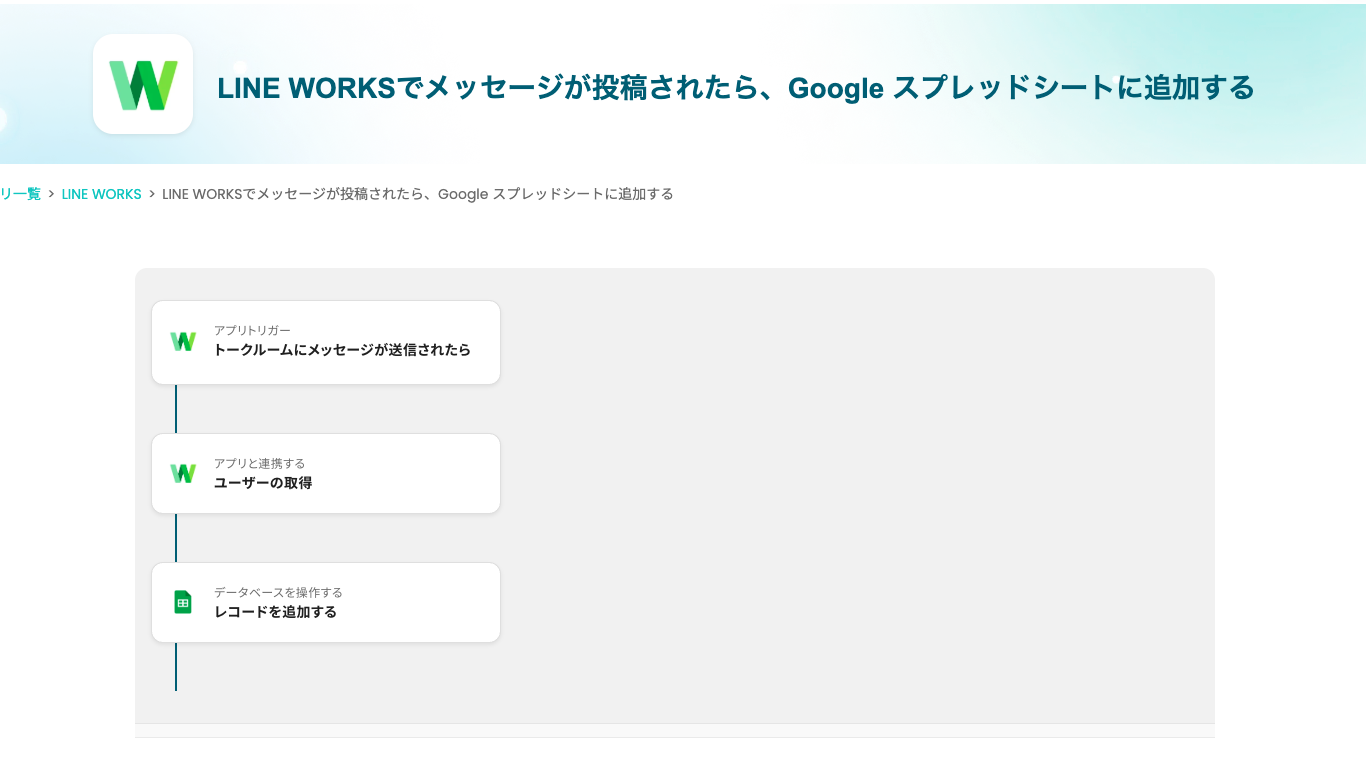1366x779 pixels.
Task: Click LINE WORKS icon on the トークルームにメッセージが送信されたら card
Action: pyautogui.click(x=183, y=342)
